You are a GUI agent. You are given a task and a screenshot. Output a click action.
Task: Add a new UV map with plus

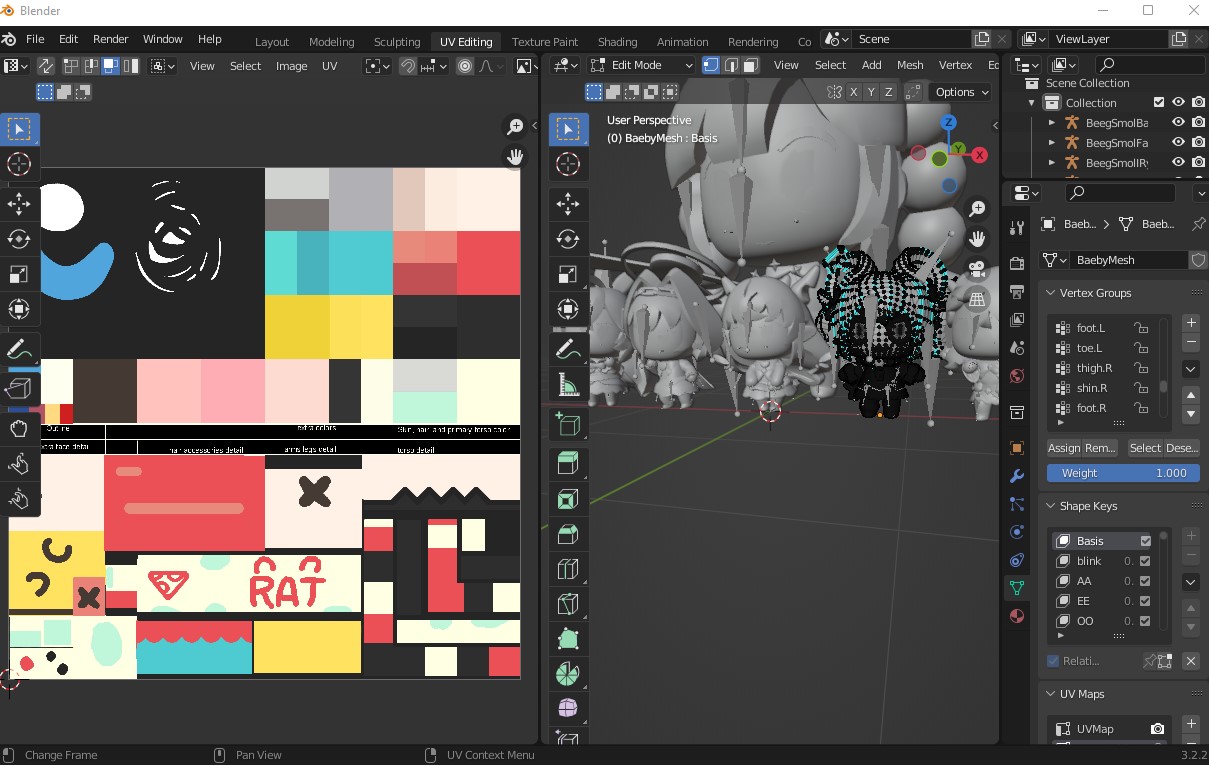[1191, 724]
